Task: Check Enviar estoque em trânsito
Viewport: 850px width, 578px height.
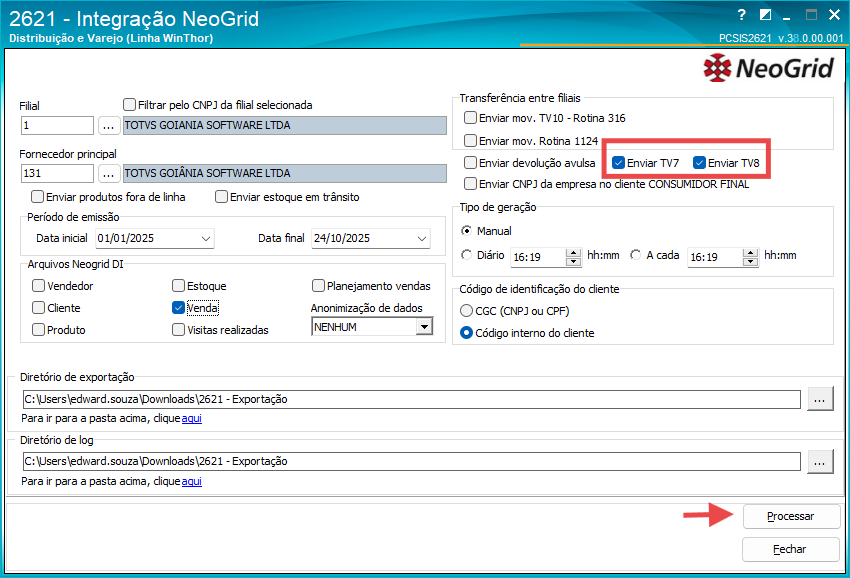Action: 221,196
